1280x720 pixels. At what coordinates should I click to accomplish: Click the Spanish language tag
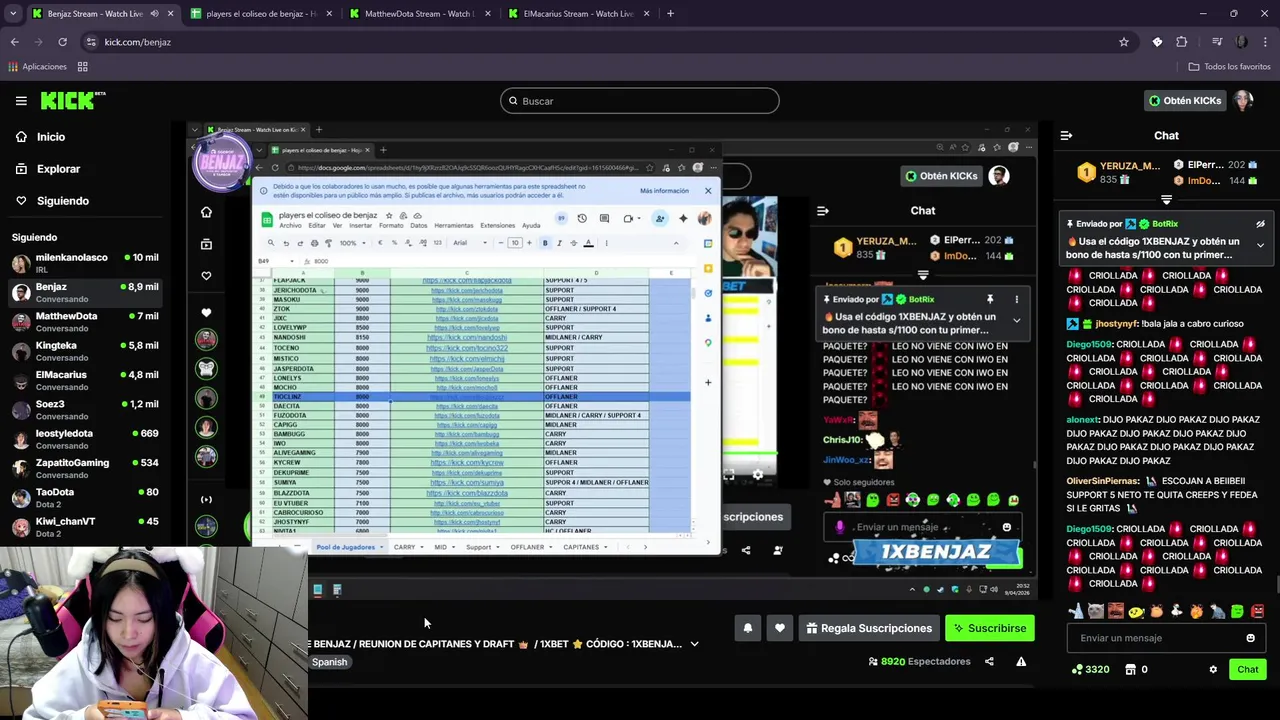[x=329, y=662]
